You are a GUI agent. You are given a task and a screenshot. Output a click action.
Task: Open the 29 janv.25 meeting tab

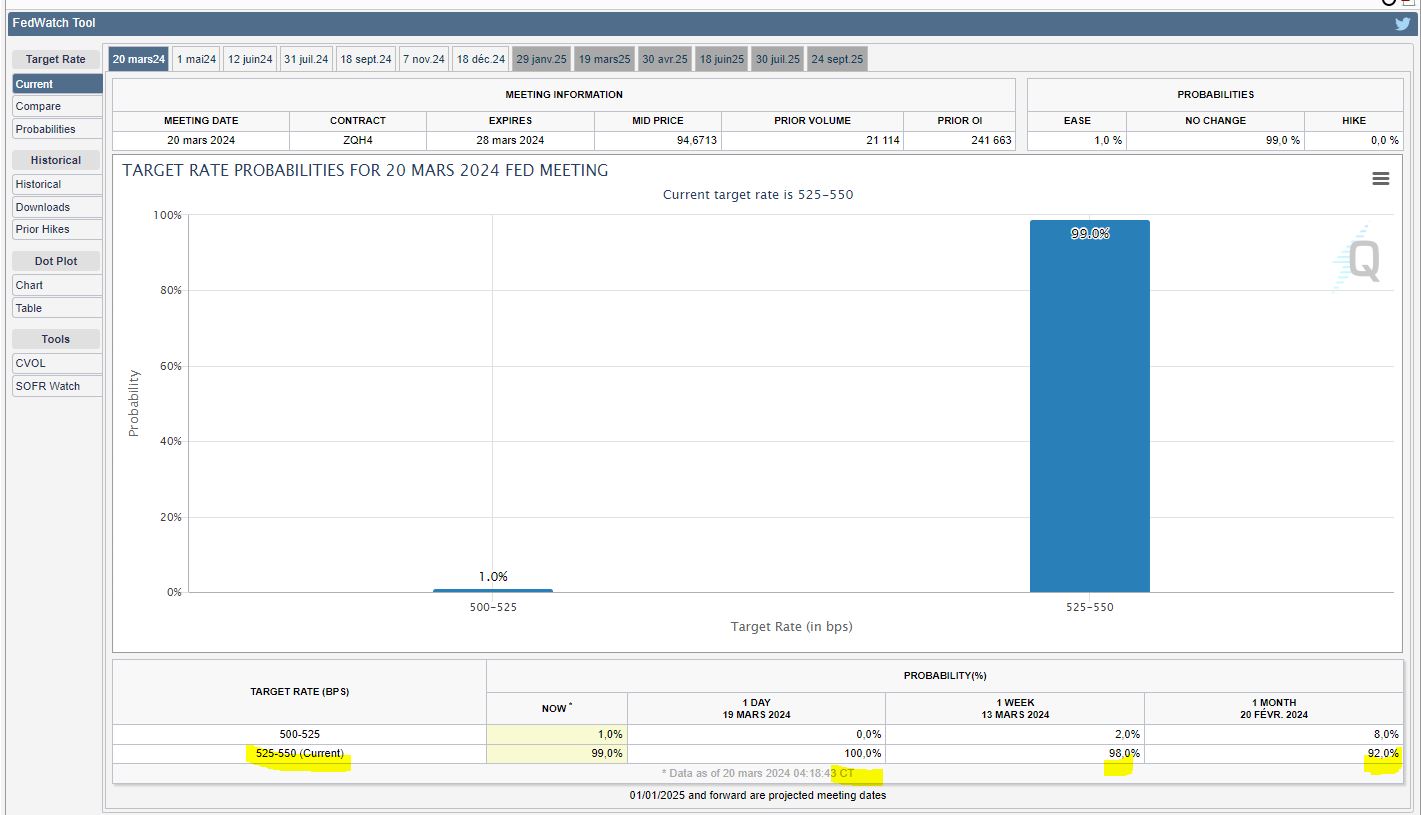tap(542, 59)
